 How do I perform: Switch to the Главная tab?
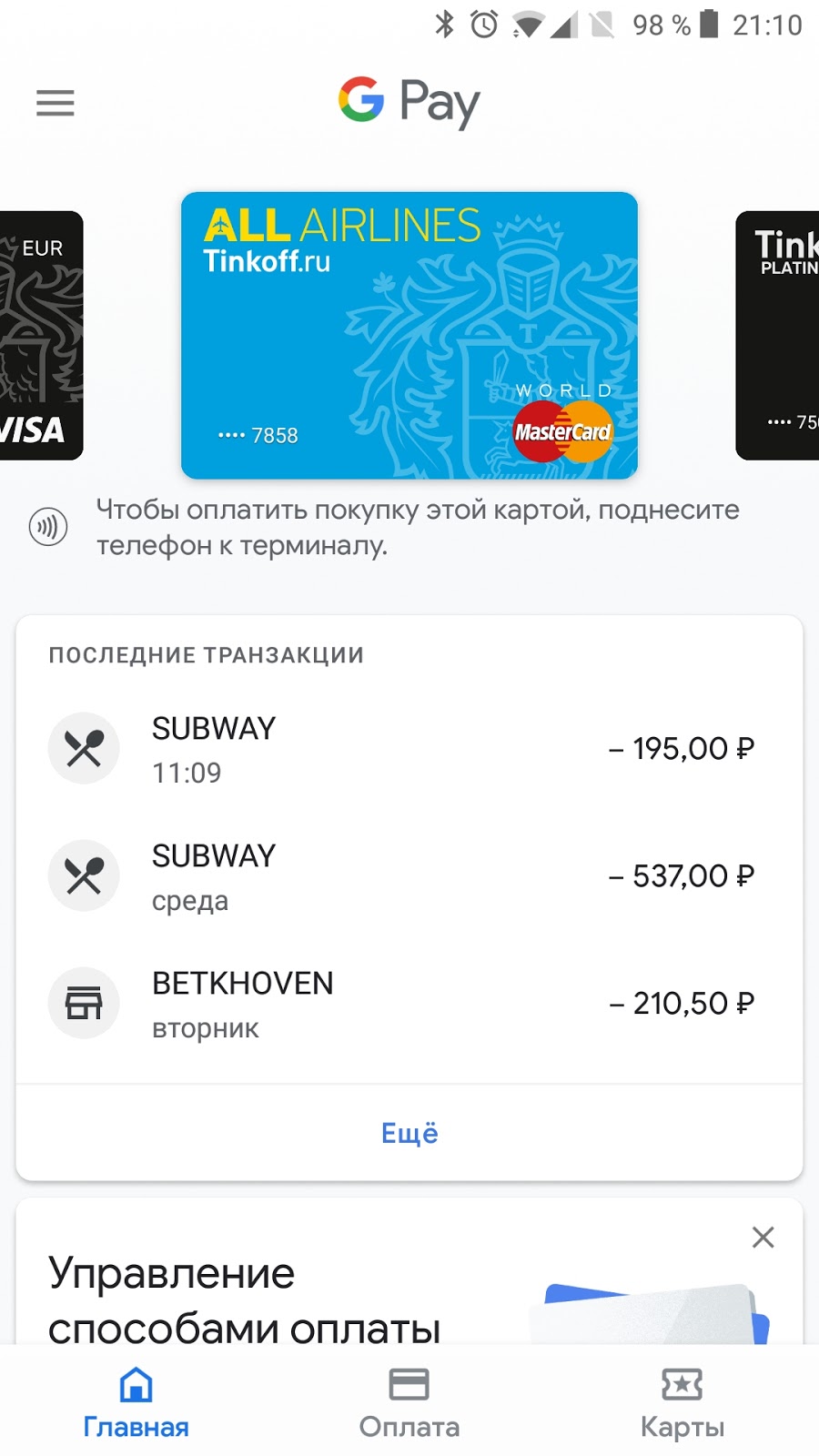coord(136,1402)
